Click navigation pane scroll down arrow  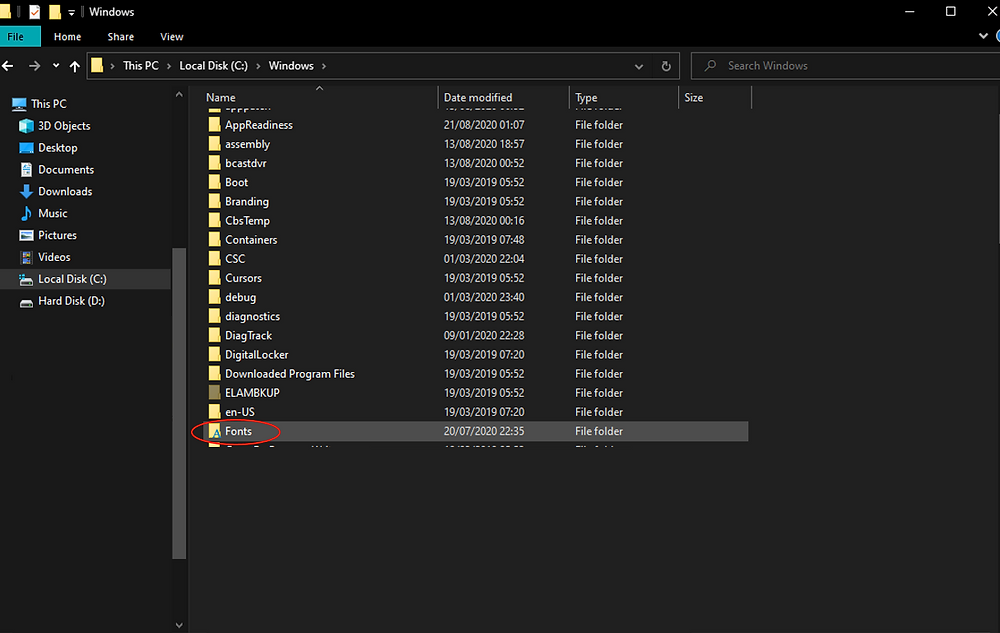179,625
